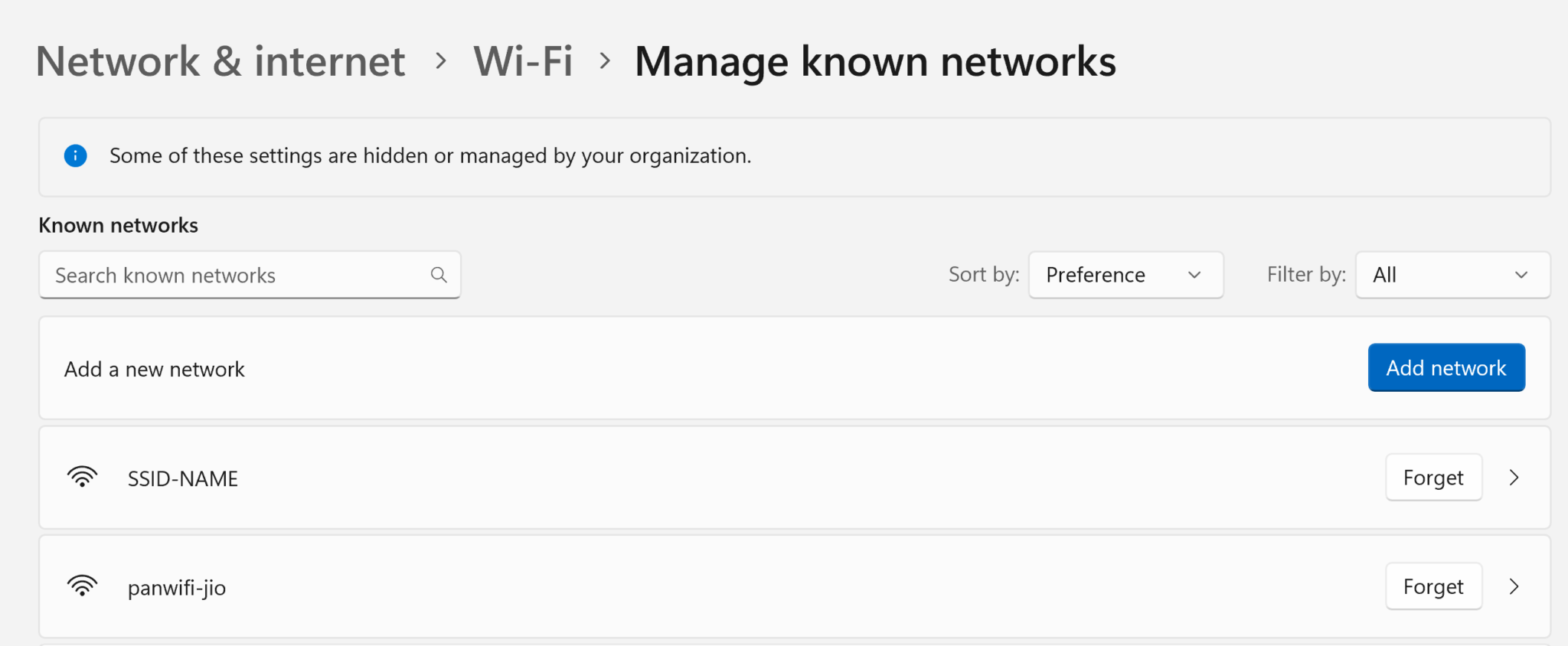Click the breadcrumb arrow after Network & internet
The height and width of the screenshot is (646, 1568).
(440, 60)
